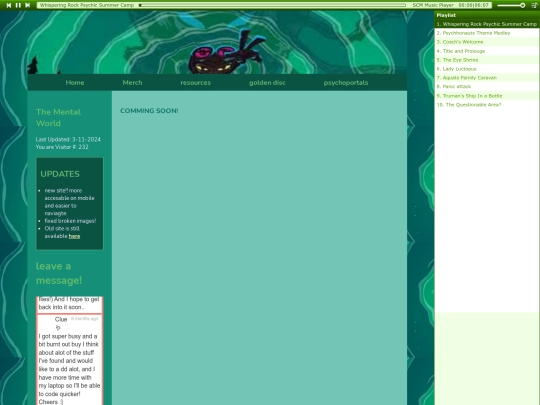The image size is (540, 405).
Task: Click the COMMING SOON! heading
Action: tap(149, 111)
